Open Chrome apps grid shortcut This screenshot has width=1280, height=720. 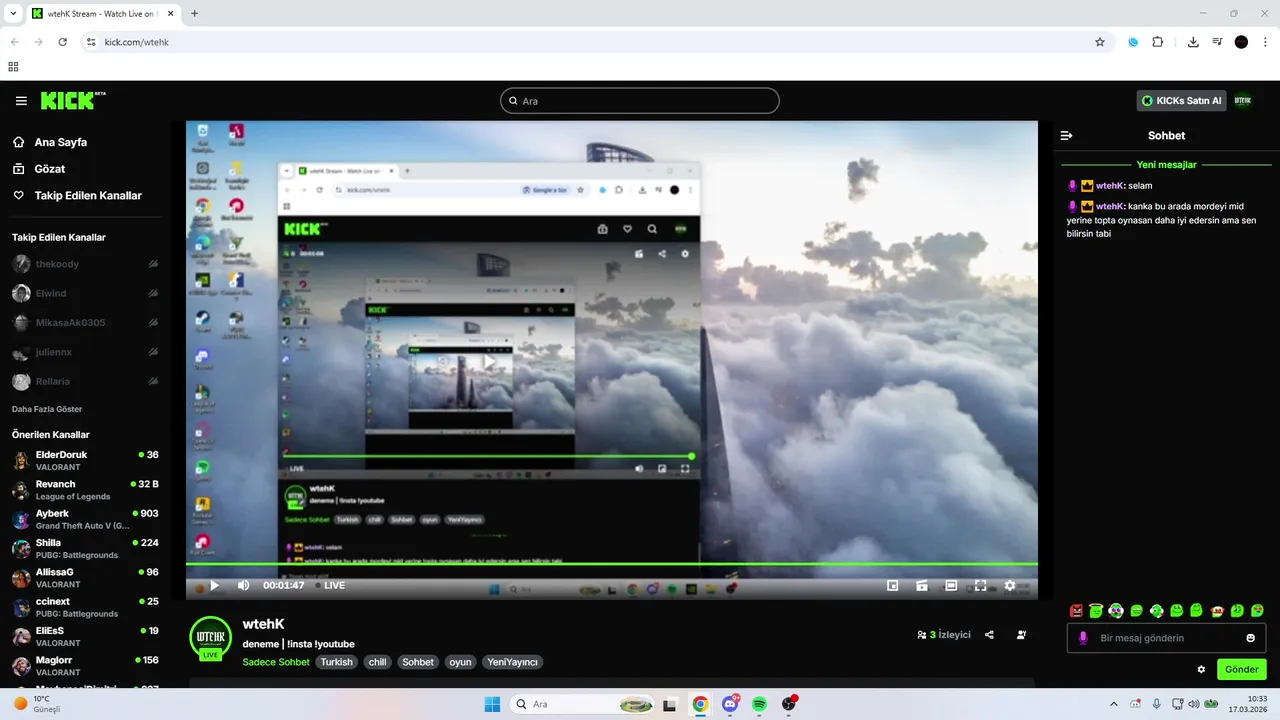(13, 67)
